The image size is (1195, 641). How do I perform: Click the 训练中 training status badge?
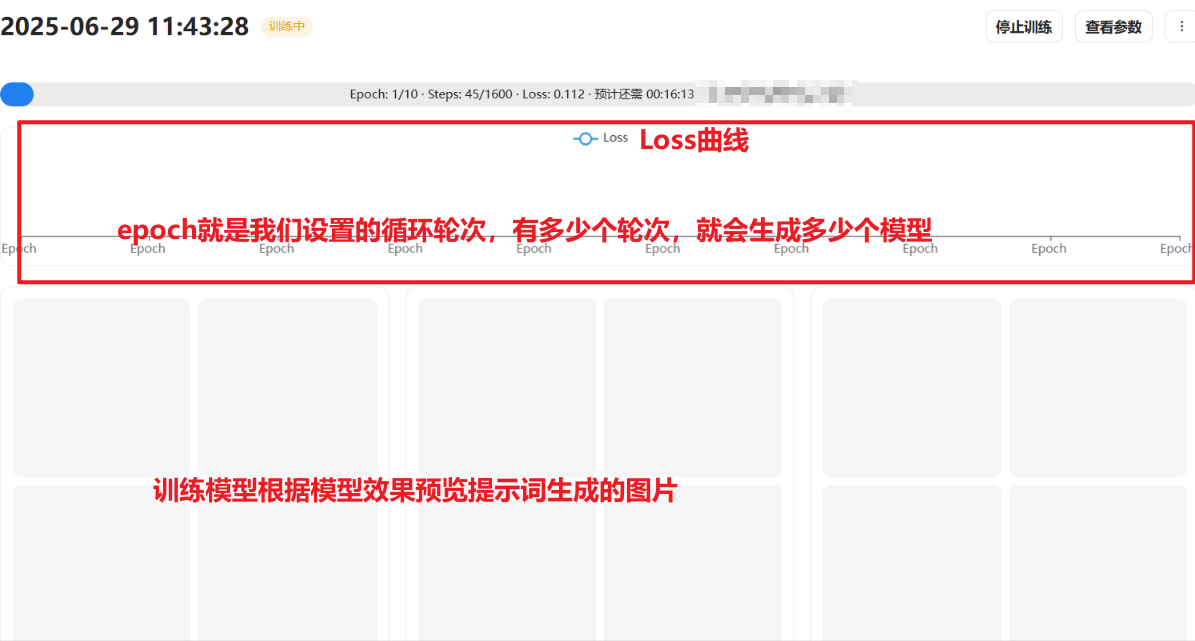tap(286, 27)
